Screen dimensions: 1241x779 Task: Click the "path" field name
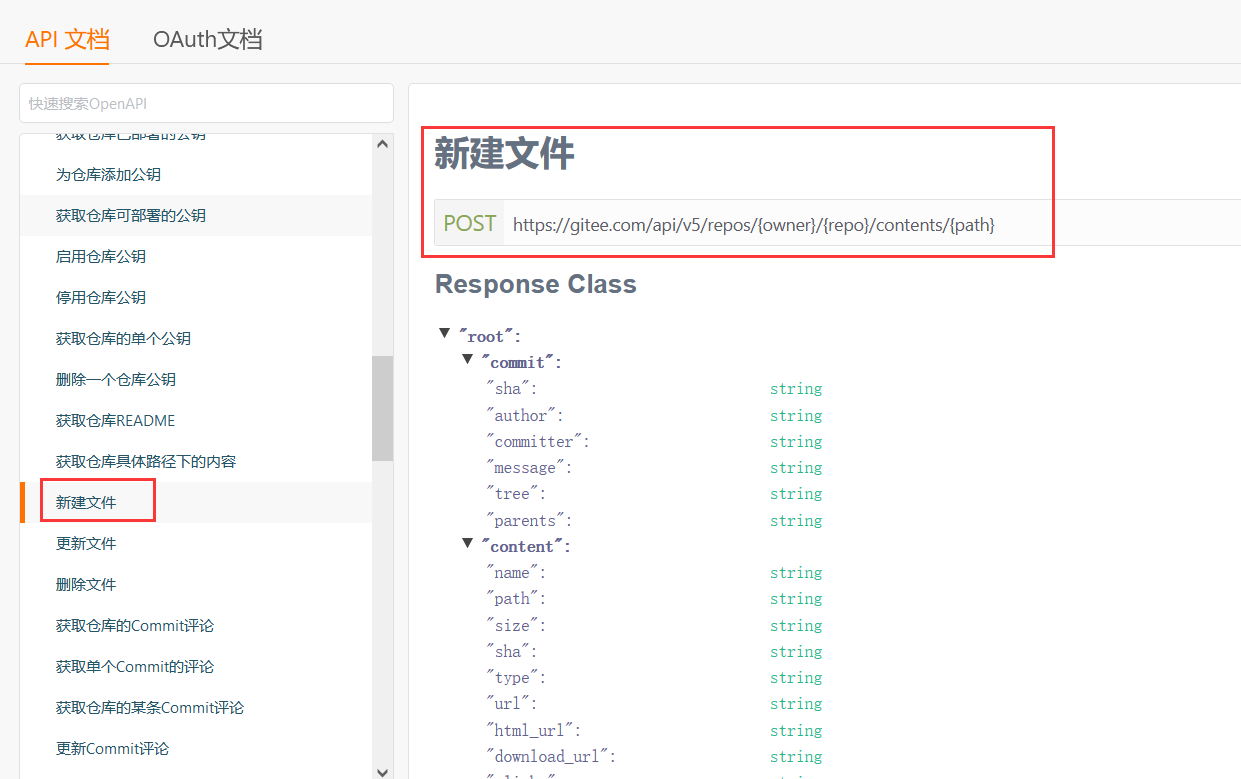[x=516, y=598]
